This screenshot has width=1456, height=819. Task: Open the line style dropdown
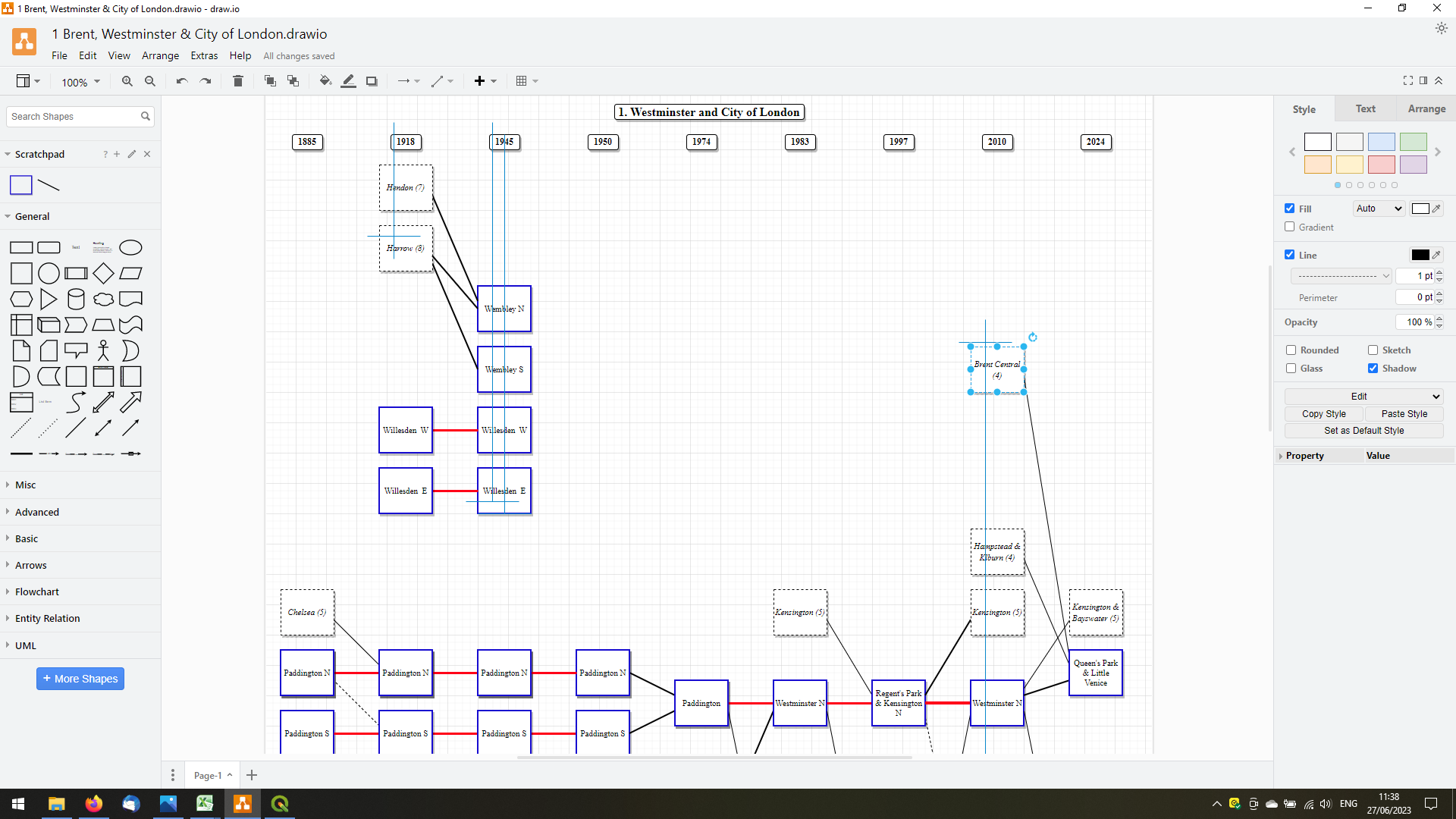[1341, 275]
